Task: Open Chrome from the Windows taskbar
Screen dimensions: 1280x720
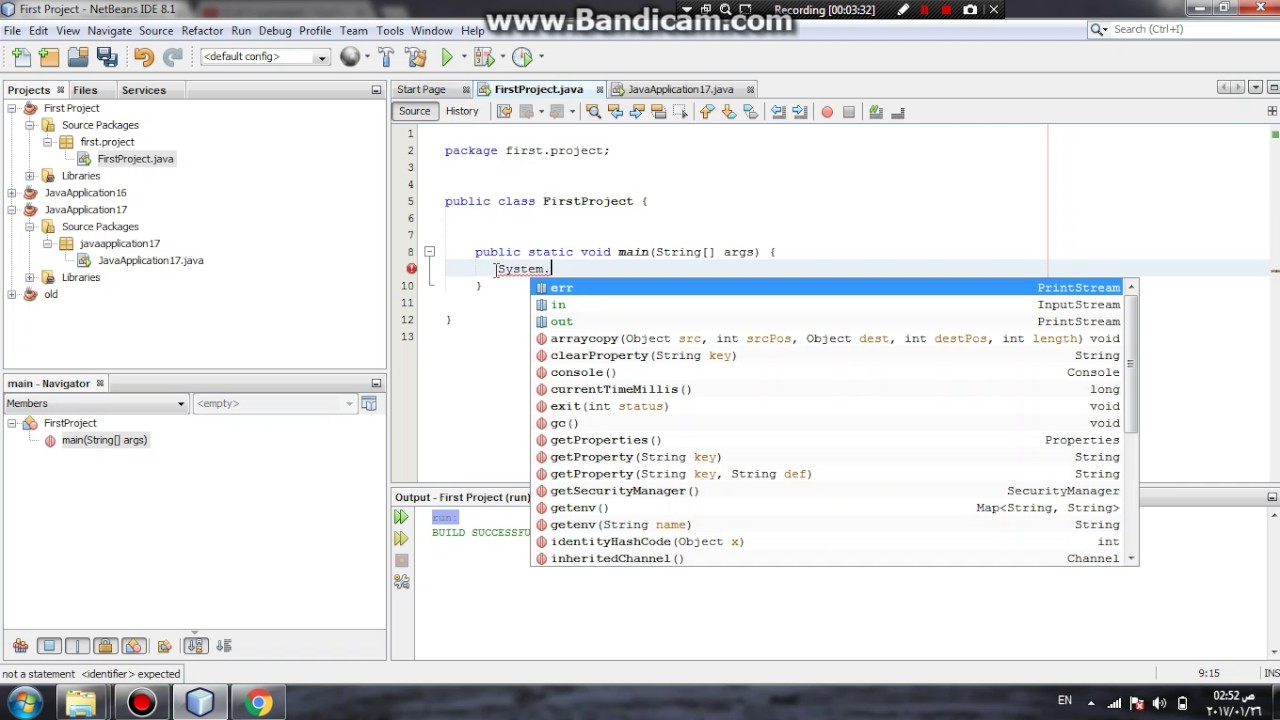Action: (x=258, y=703)
